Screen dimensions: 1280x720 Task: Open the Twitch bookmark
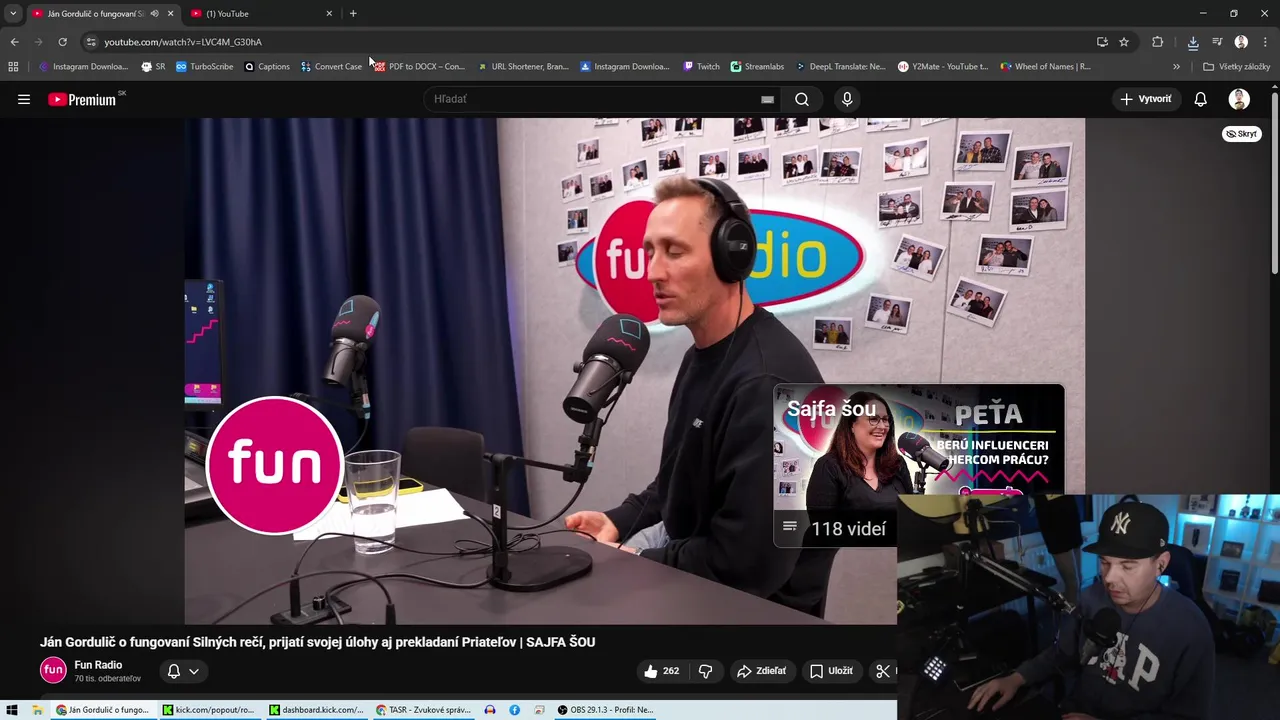(x=701, y=67)
